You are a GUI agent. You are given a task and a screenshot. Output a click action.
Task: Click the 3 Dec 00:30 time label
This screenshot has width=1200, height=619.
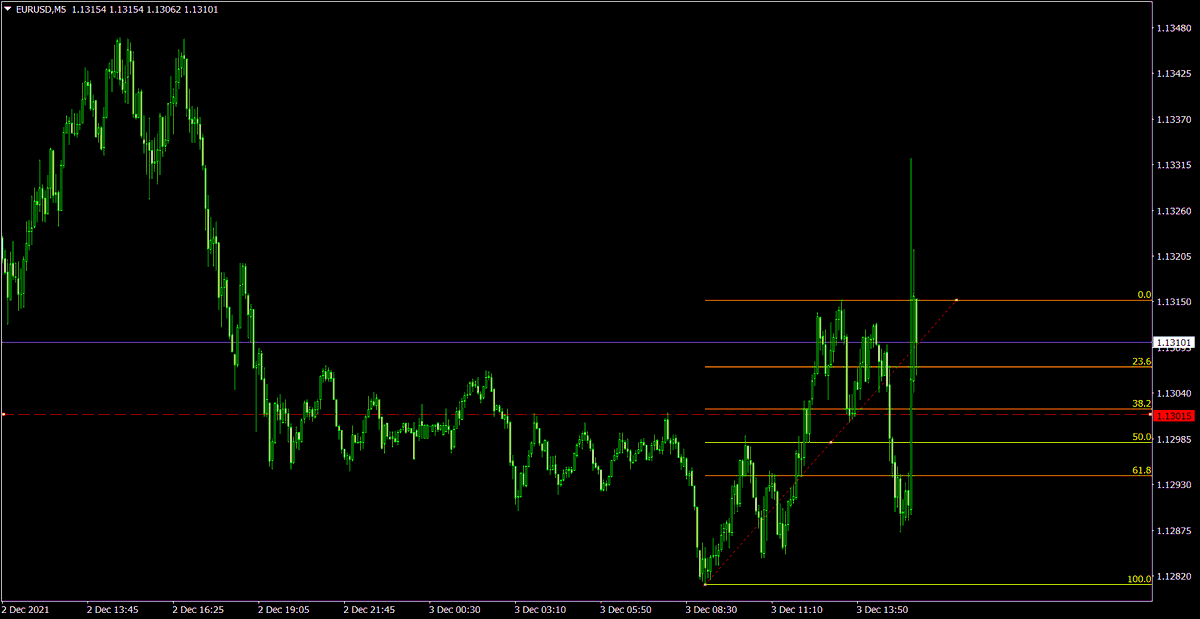455,608
